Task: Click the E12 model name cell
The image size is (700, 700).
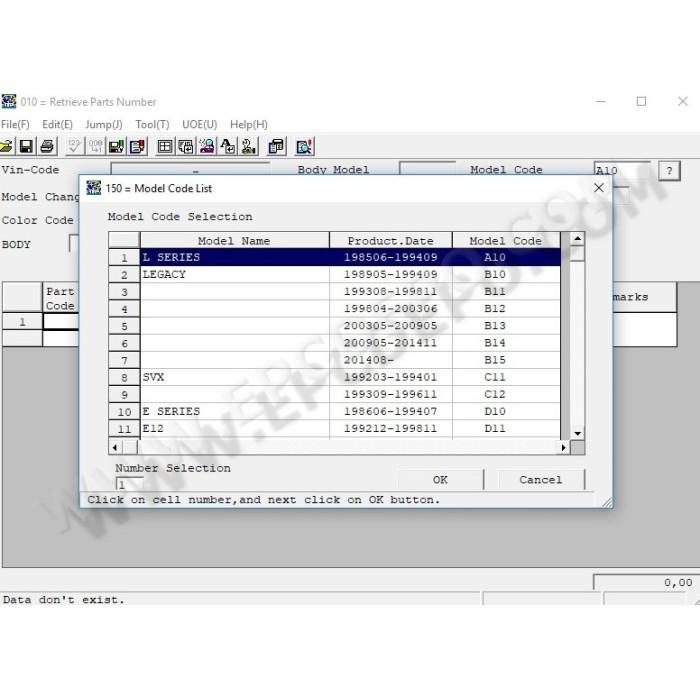Action: (x=235, y=429)
